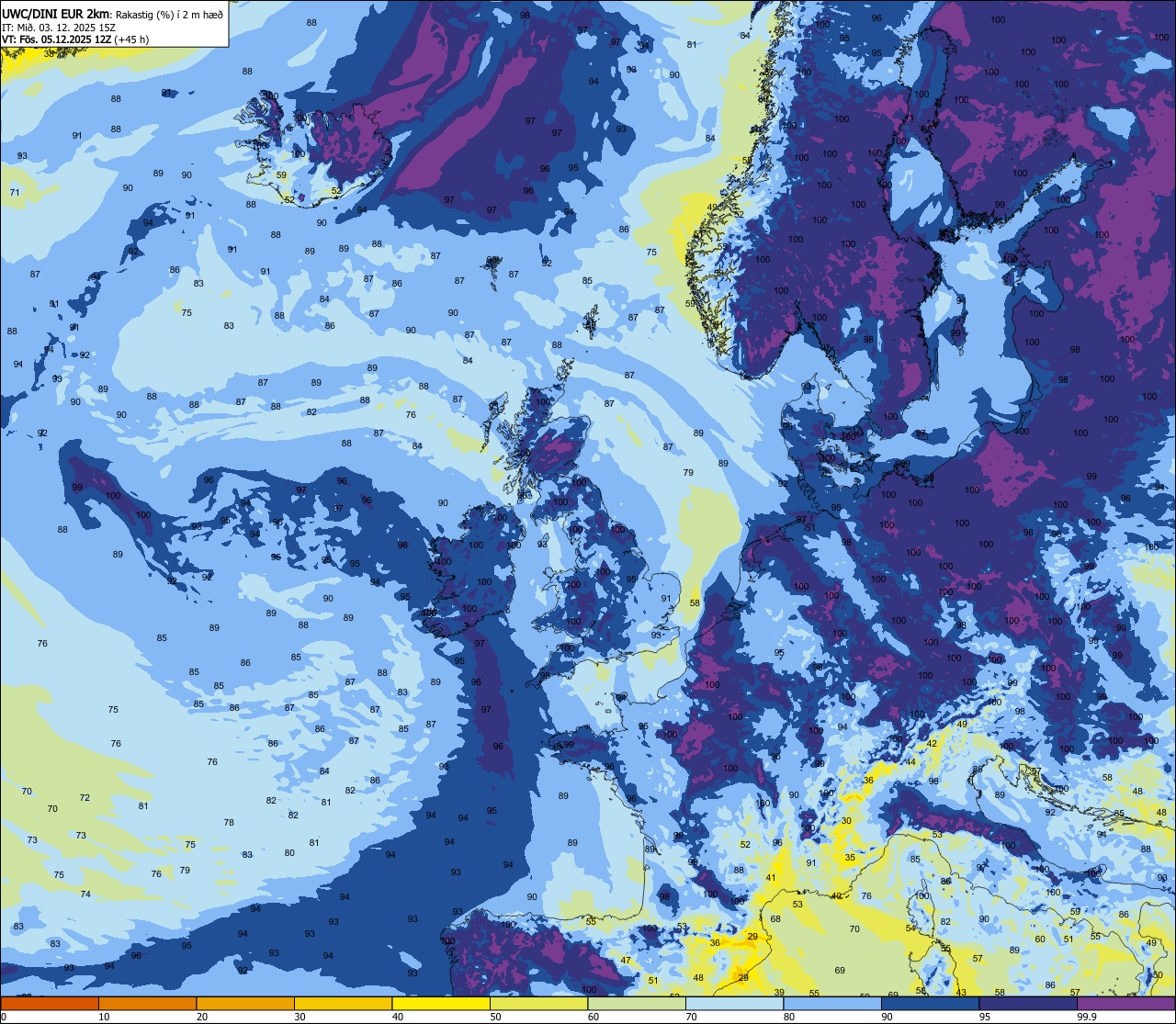1176x1024 pixels.
Task: Click the purple legend segment above 99.9
Action: [x=1125, y=1003]
